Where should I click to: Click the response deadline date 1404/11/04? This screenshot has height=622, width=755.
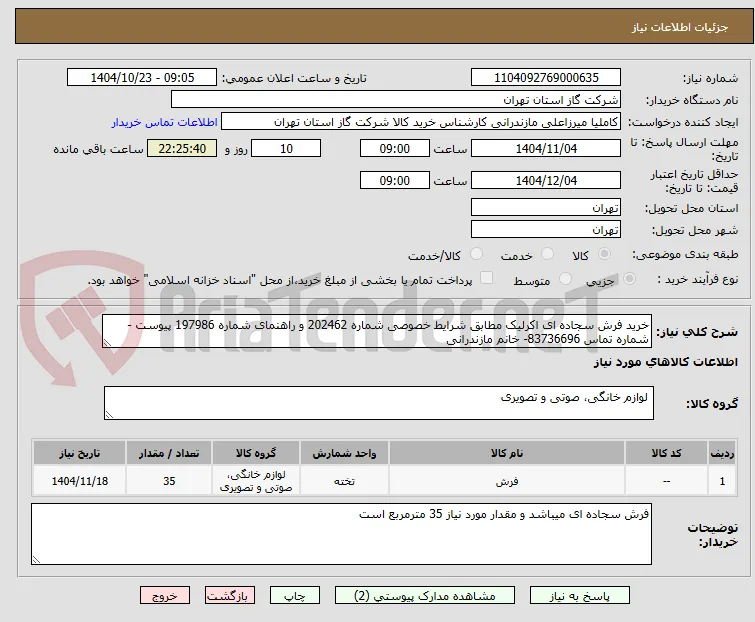[546, 148]
